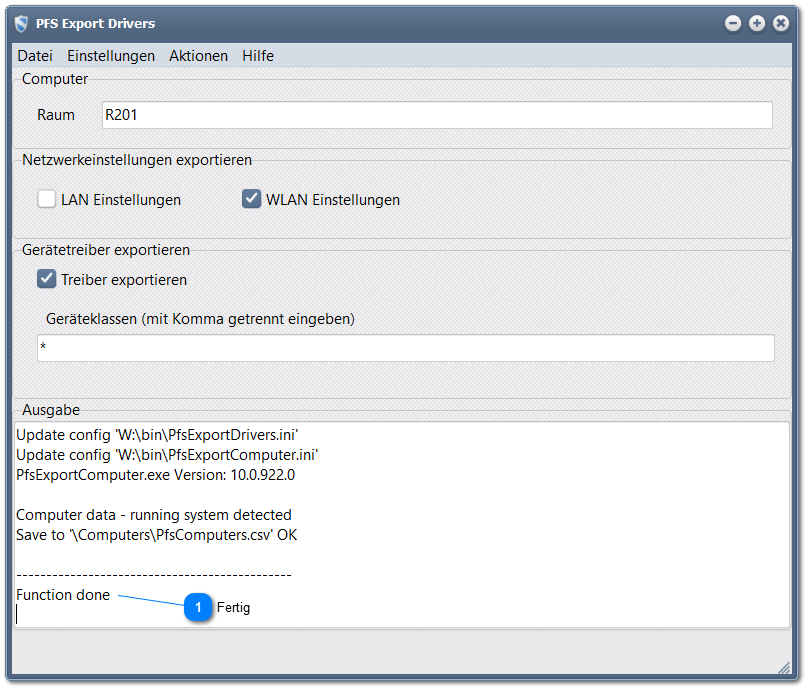
Task: Open the Datei menu
Action: [x=35, y=56]
